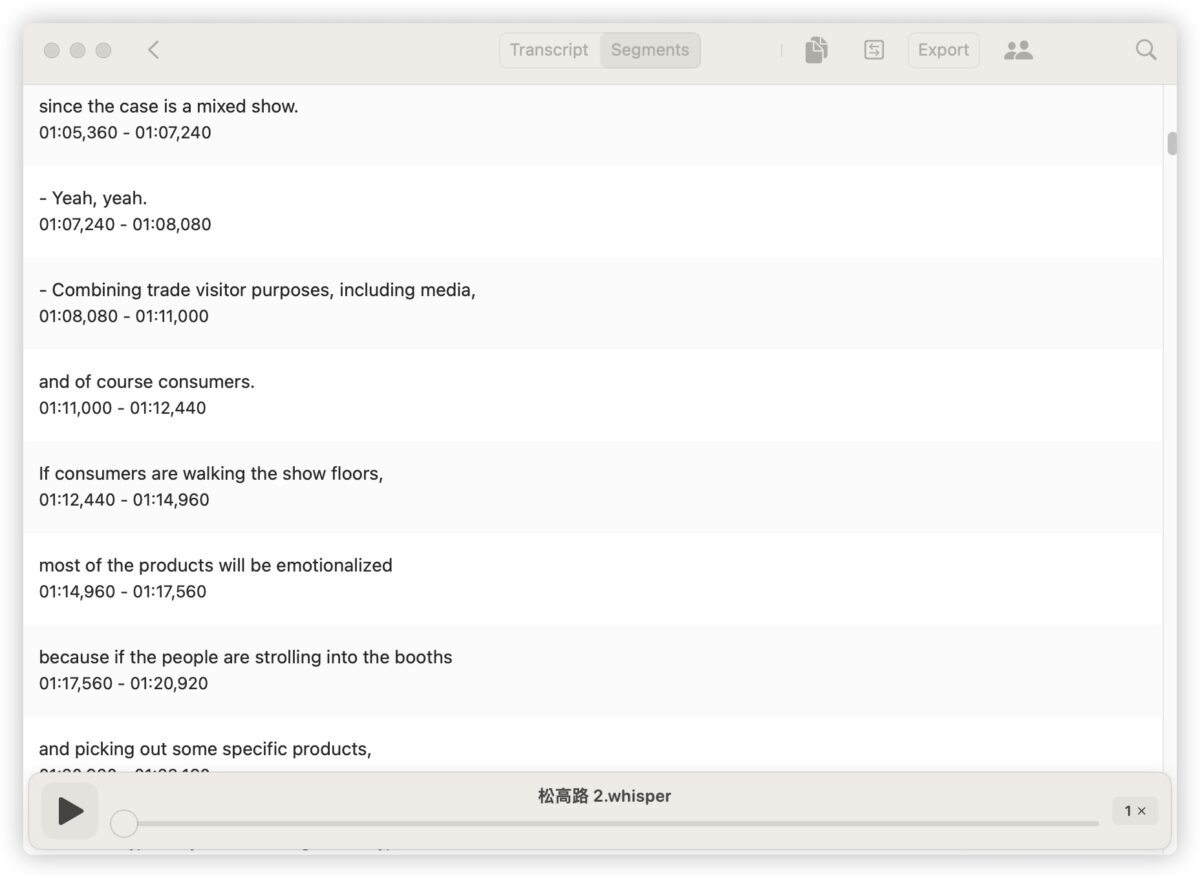Click the playback progress slider knob
1200x878 pixels.
pyautogui.click(x=124, y=823)
